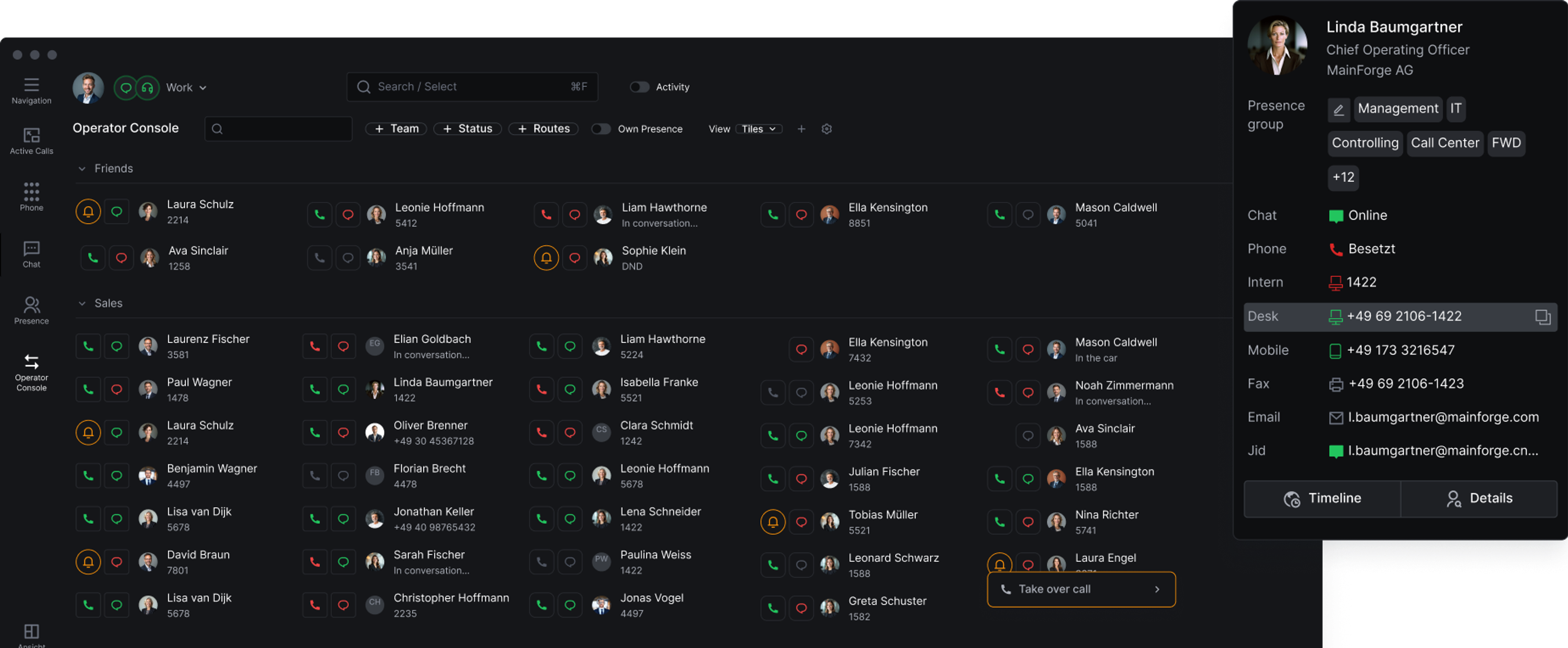Edit the presence group with the pencil icon
This screenshot has height=648, width=1568.
[x=1338, y=109]
